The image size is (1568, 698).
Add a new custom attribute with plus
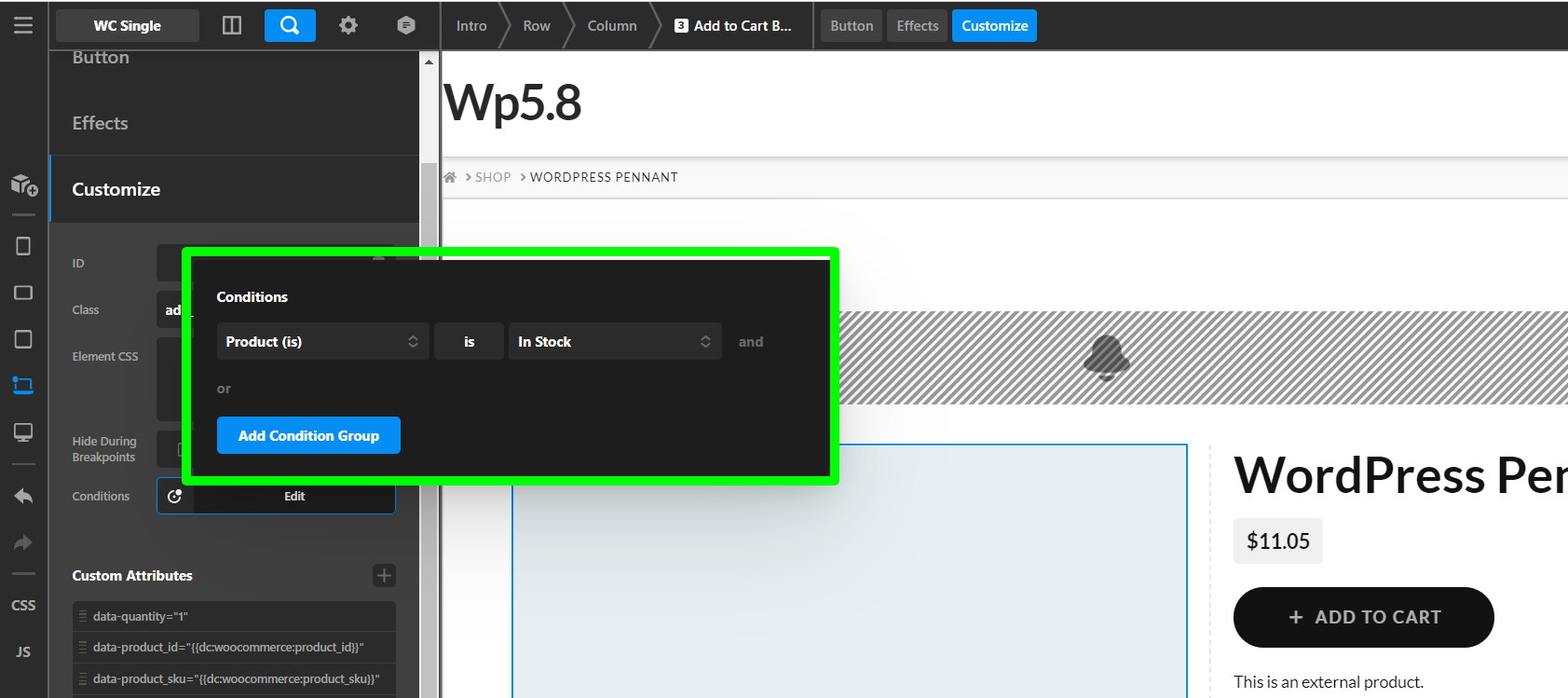(384, 576)
